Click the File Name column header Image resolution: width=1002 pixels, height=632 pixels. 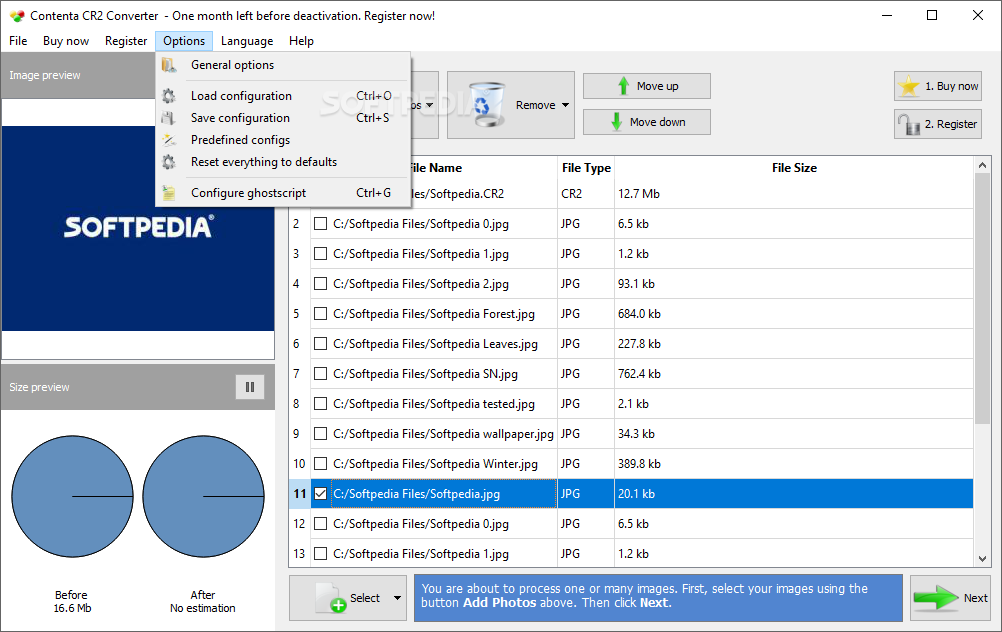click(x=435, y=168)
